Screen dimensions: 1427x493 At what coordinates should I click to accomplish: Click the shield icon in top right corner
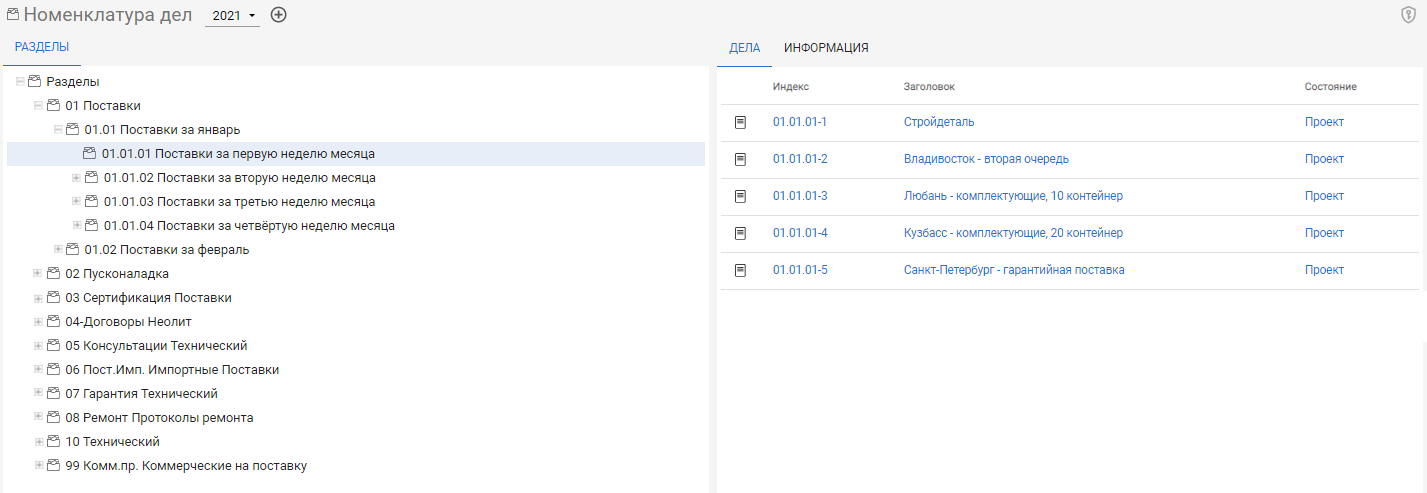click(x=1408, y=15)
